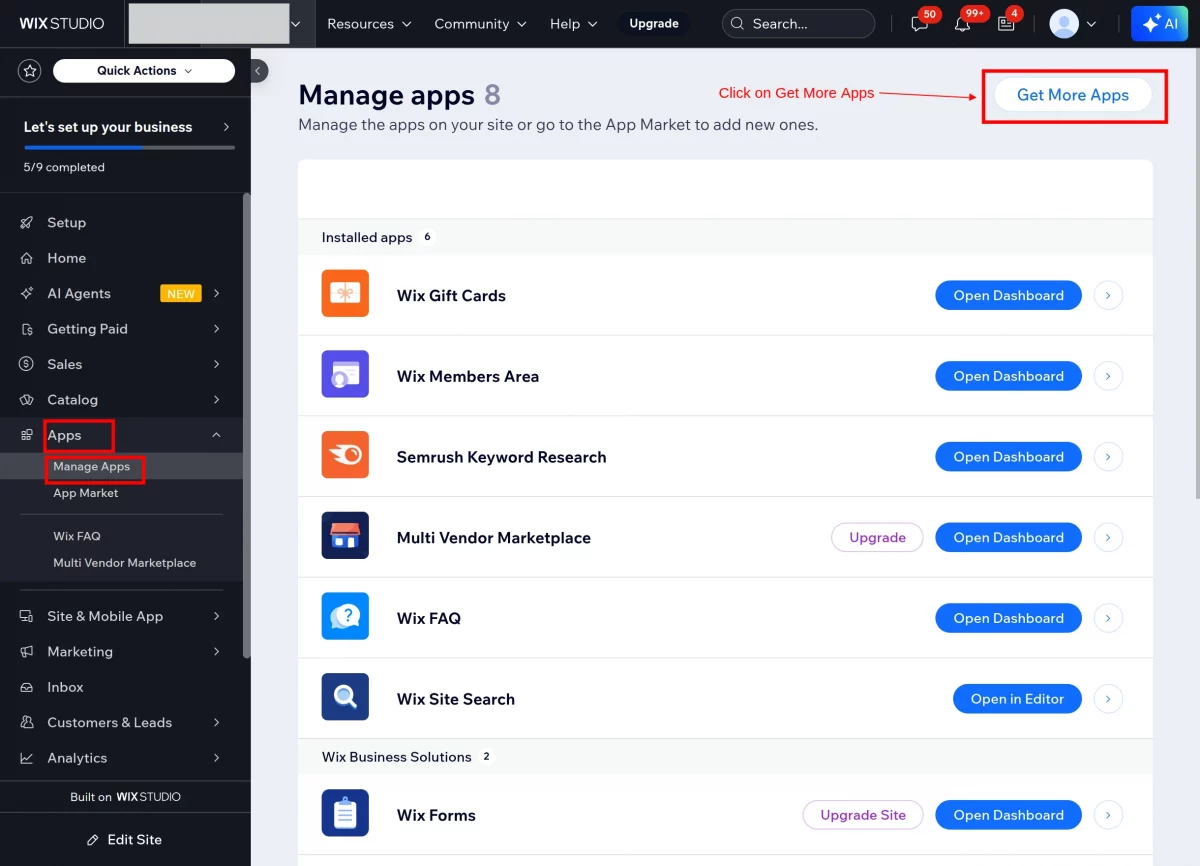
Task: Expand the Getting Paid submenu chevron
Action: (217, 329)
